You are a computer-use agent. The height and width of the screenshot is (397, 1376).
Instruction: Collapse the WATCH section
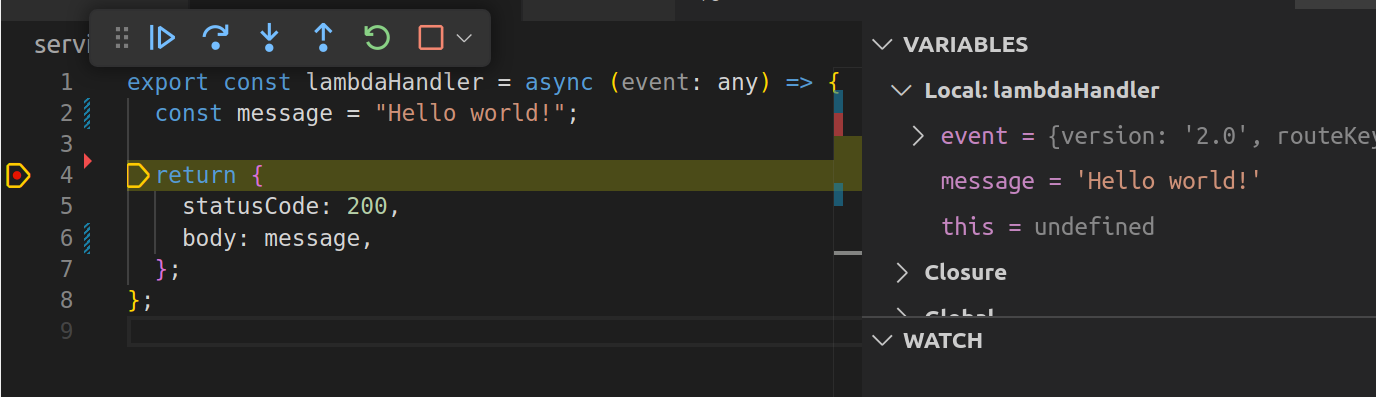click(x=882, y=340)
